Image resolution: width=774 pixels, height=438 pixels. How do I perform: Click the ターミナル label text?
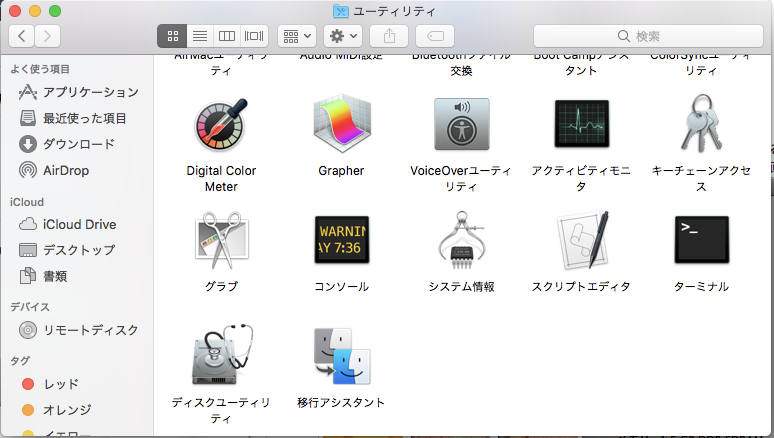pos(701,287)
